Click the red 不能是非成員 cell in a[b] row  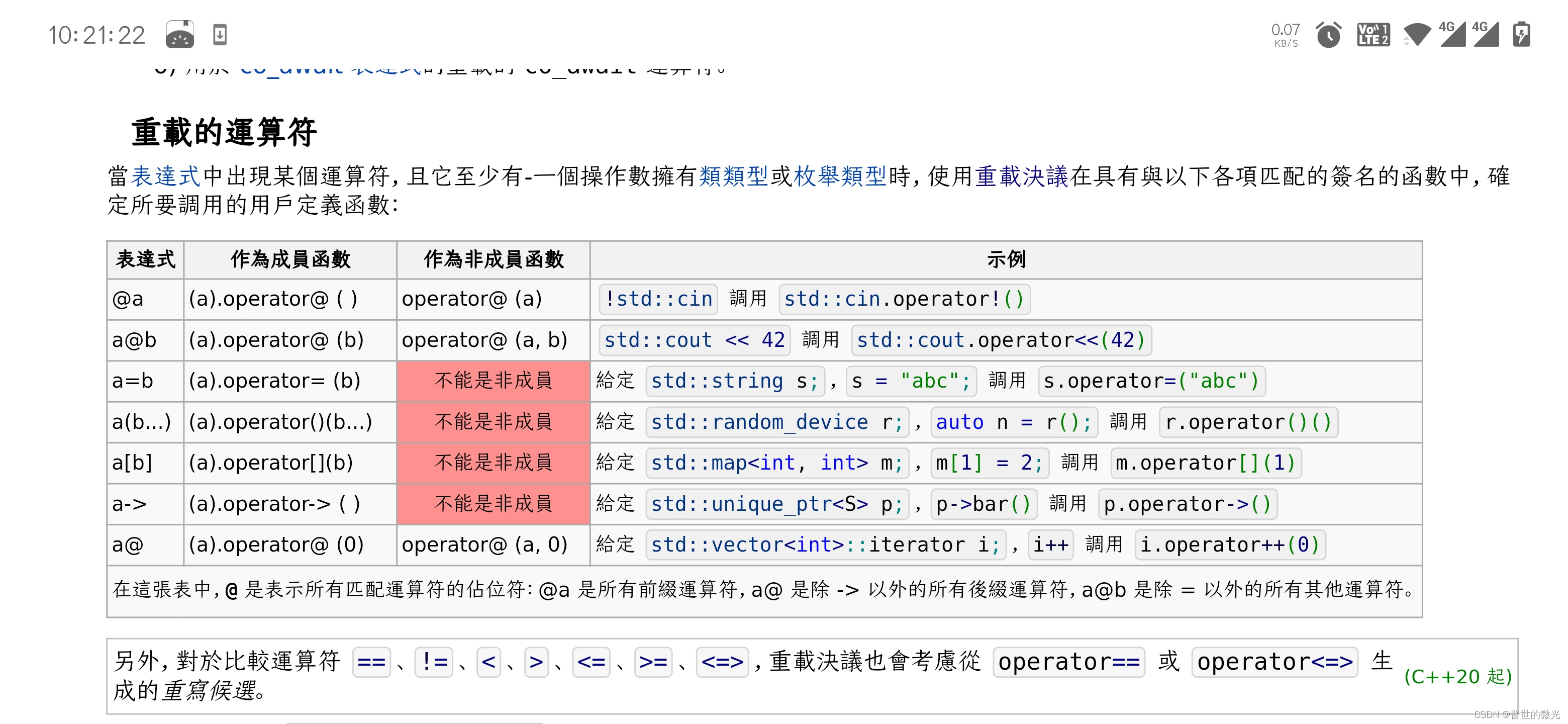(x=494, y=463)
